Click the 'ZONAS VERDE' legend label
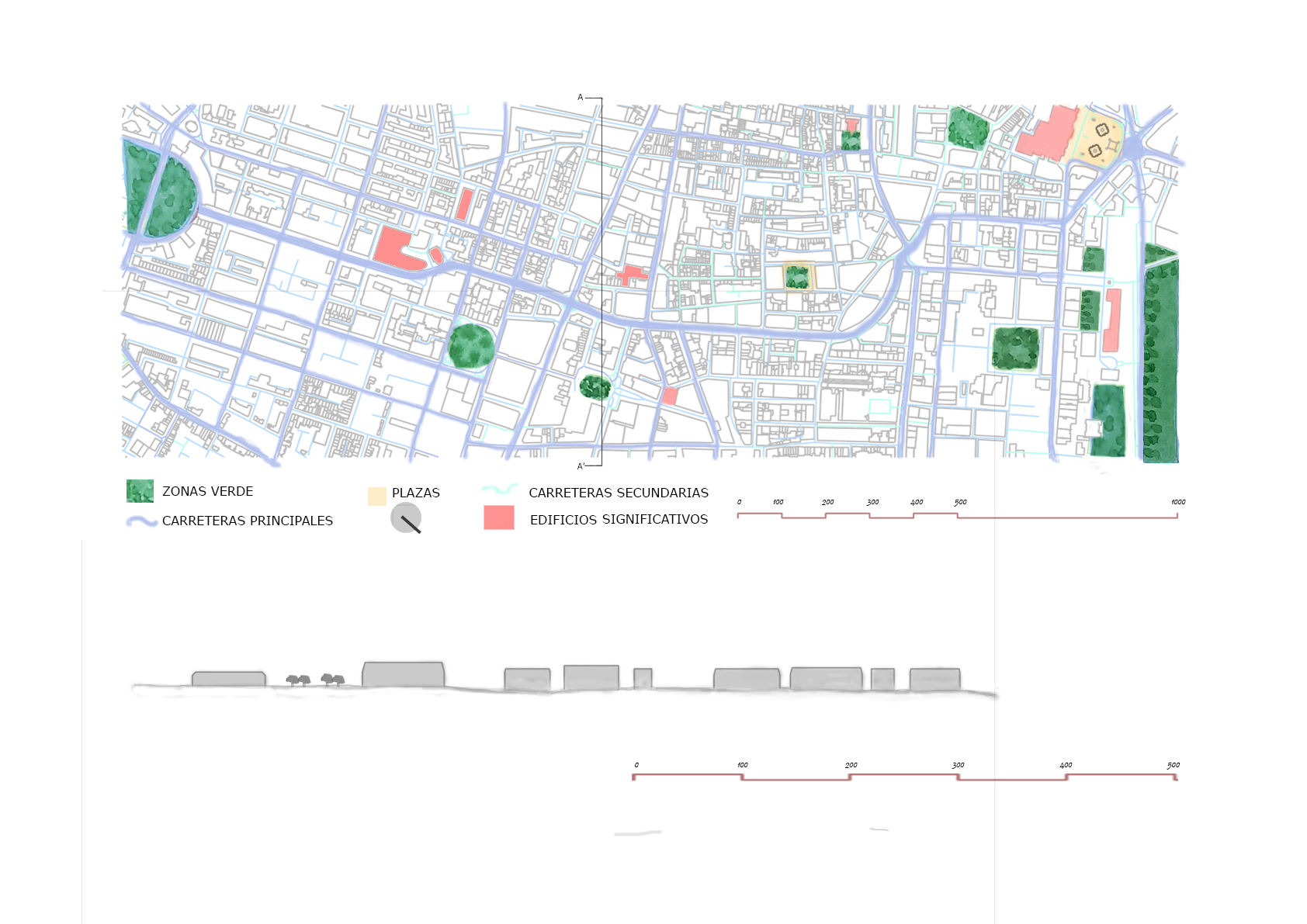This screenshot has height=924, width=1307. [x=207, y=491]
